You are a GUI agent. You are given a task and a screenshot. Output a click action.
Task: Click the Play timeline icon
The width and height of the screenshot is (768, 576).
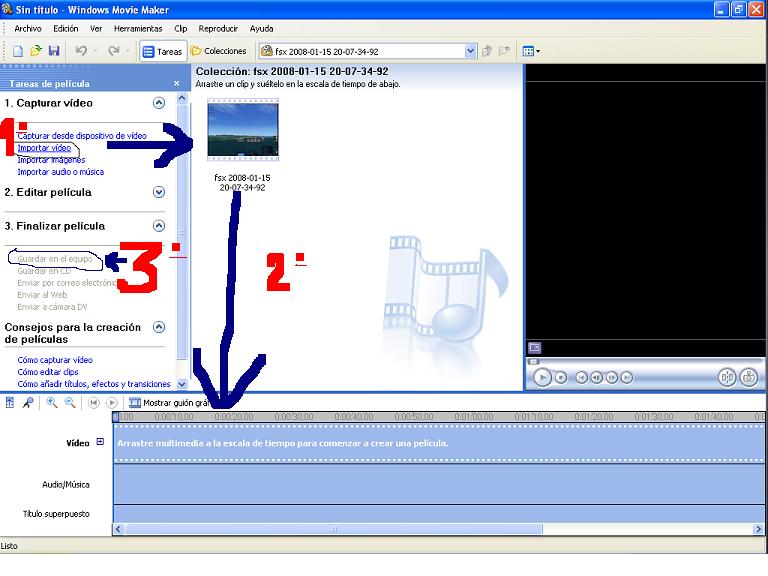[x=112, y=403]
